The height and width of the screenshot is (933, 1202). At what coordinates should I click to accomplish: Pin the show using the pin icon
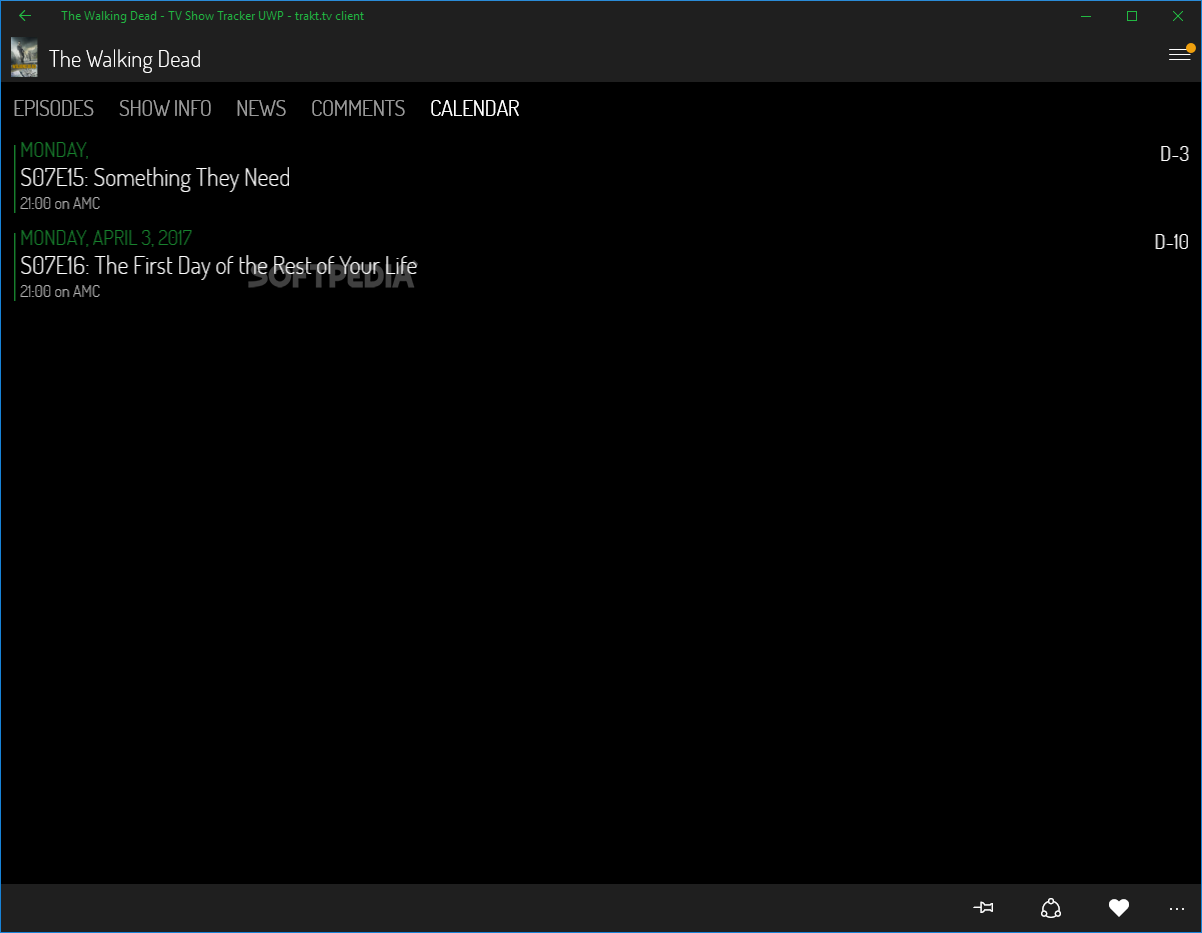click(x=983, y=908)
